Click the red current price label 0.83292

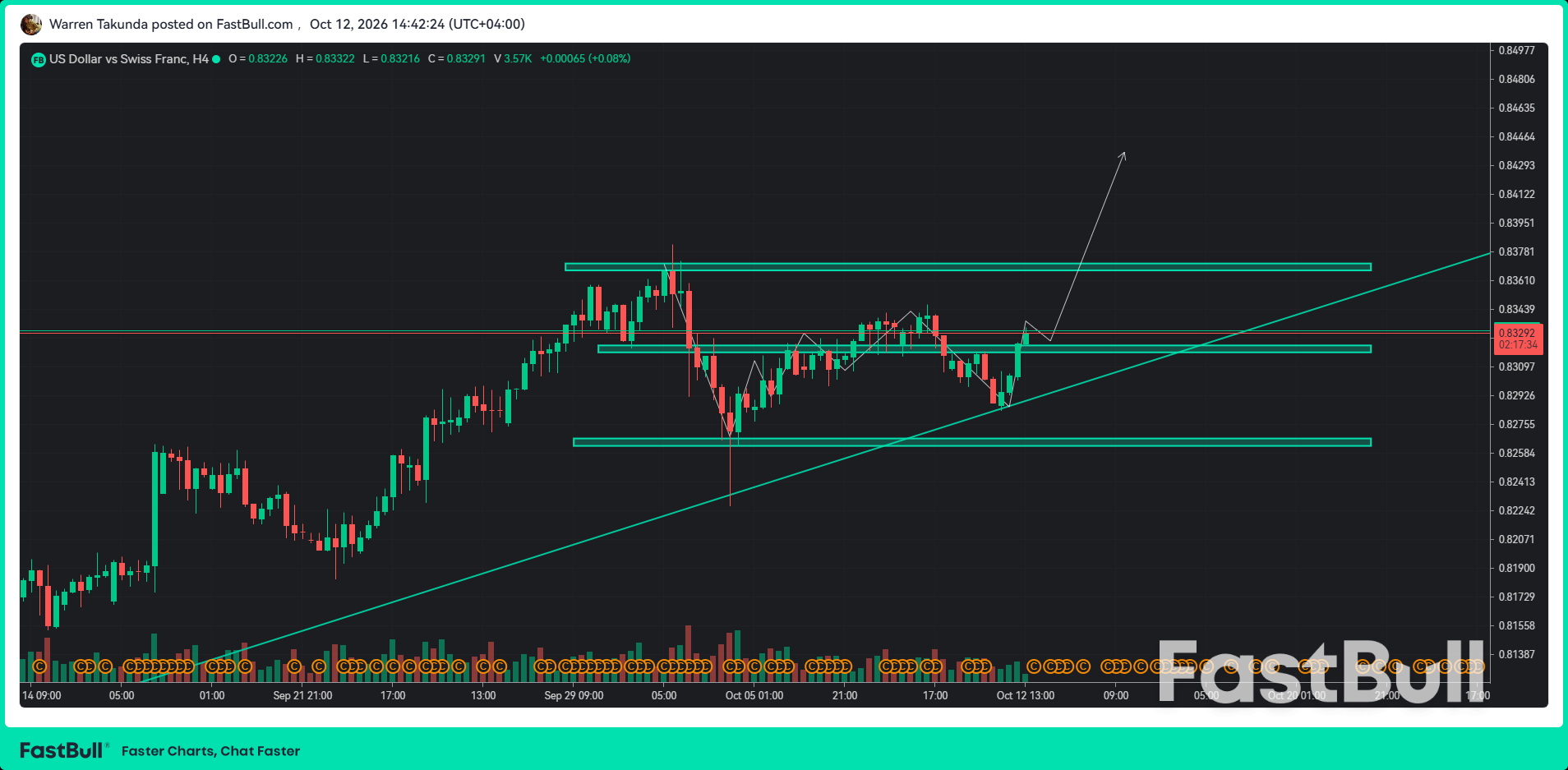(x=1518, y=339)
